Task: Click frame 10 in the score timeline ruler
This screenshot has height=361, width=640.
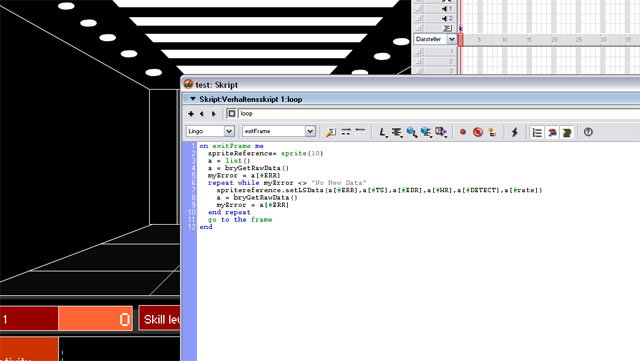Action: coord(504,40)
